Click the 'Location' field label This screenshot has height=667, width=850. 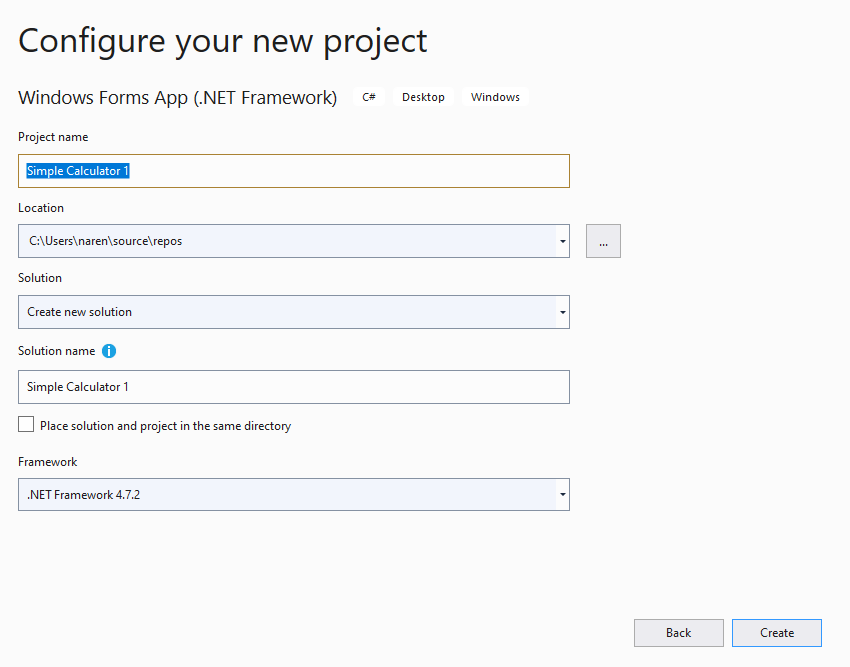pyautogui.click(x=41, y=208)
